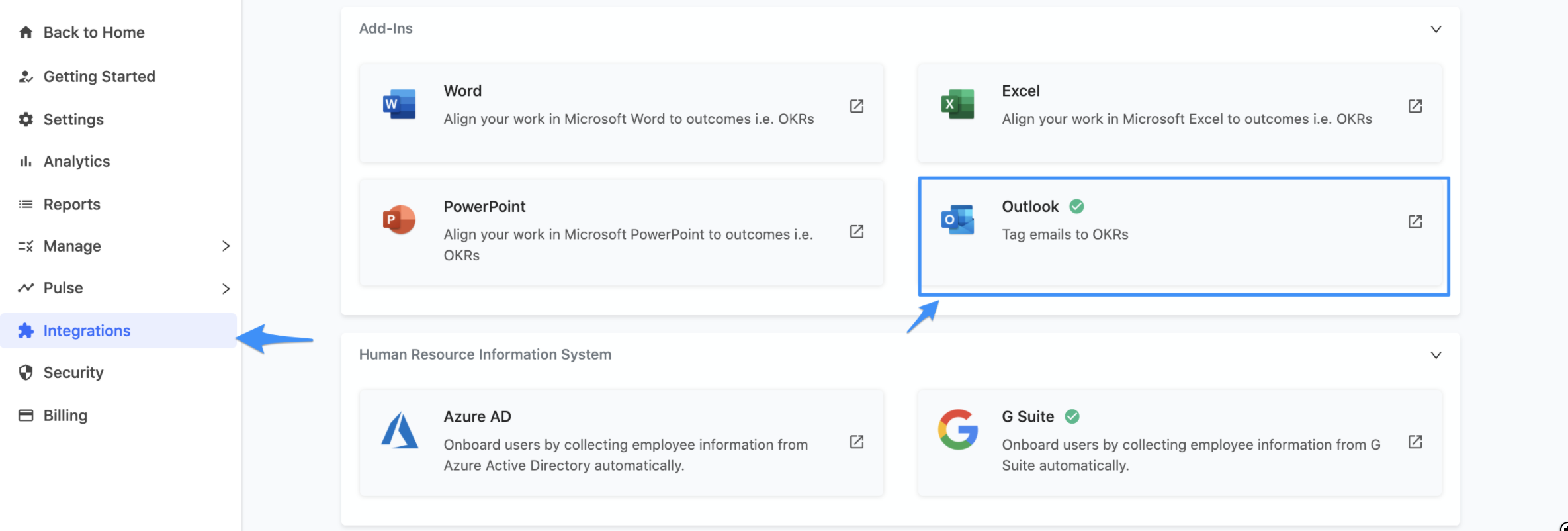Click the Outlook logo icon
This screenshot has width=1568, height=531.
[x=957, y=219]
